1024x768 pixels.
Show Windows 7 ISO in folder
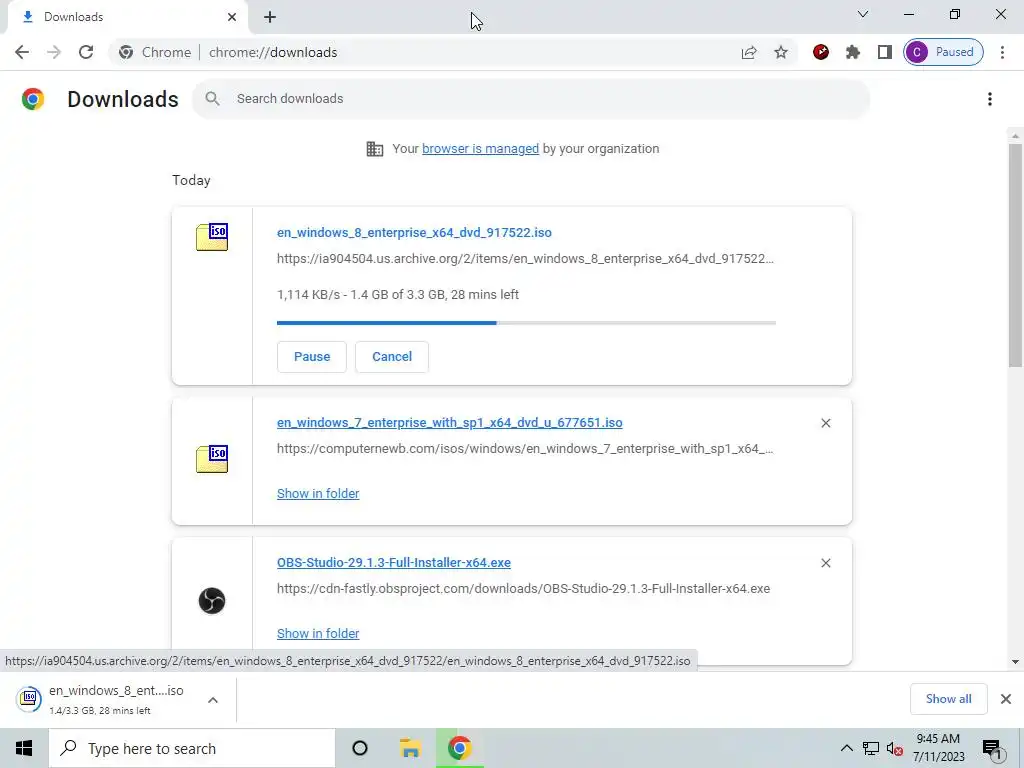[x=318, y=494]
